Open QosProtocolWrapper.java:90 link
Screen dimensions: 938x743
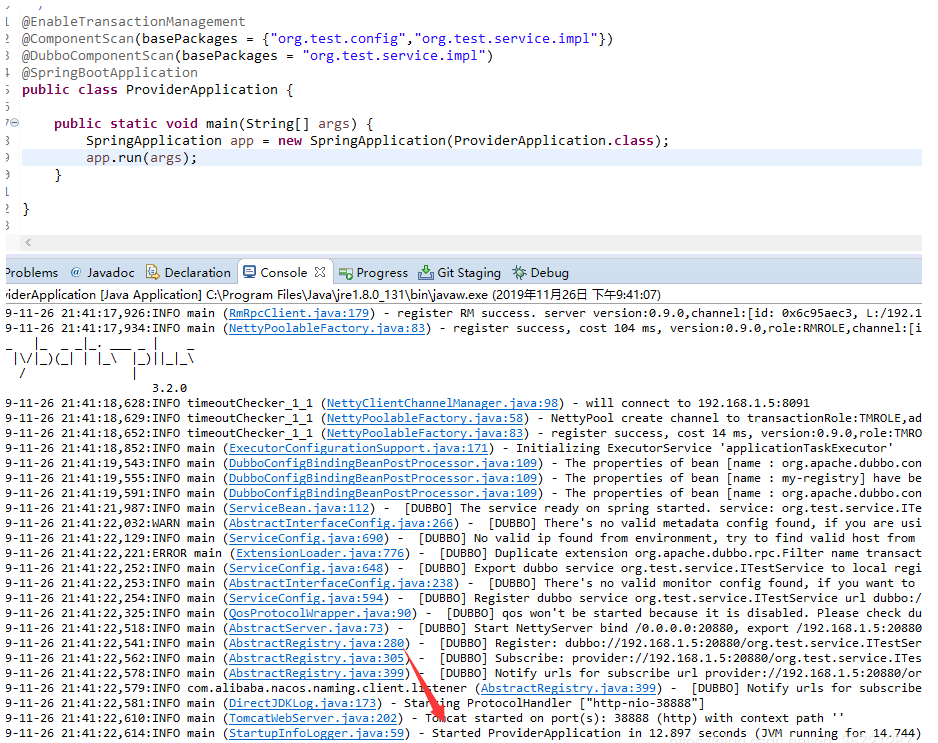click(x=321, y=613)
